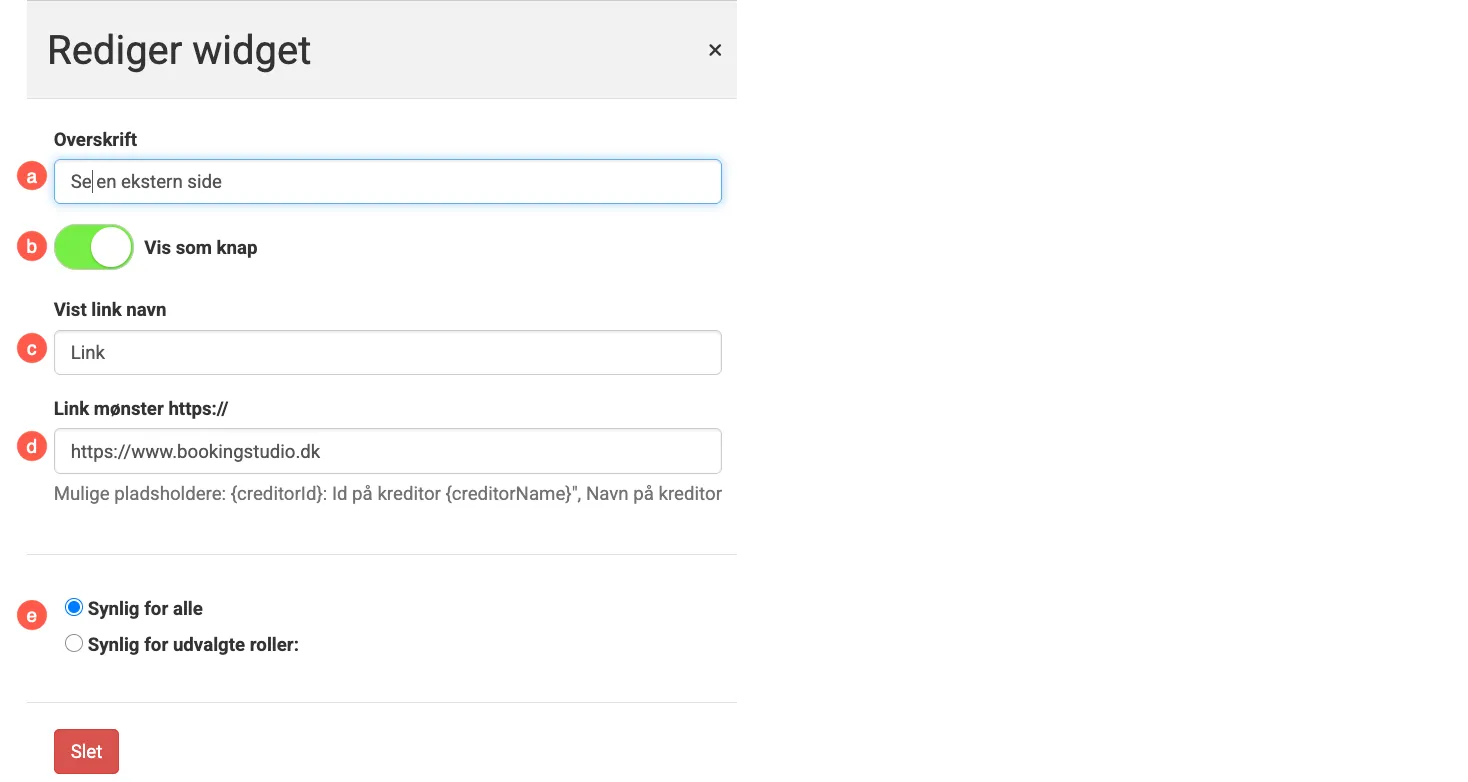
Task: Disable the 'Vis som knap' toggle
Action: click(x=93, y=247)
